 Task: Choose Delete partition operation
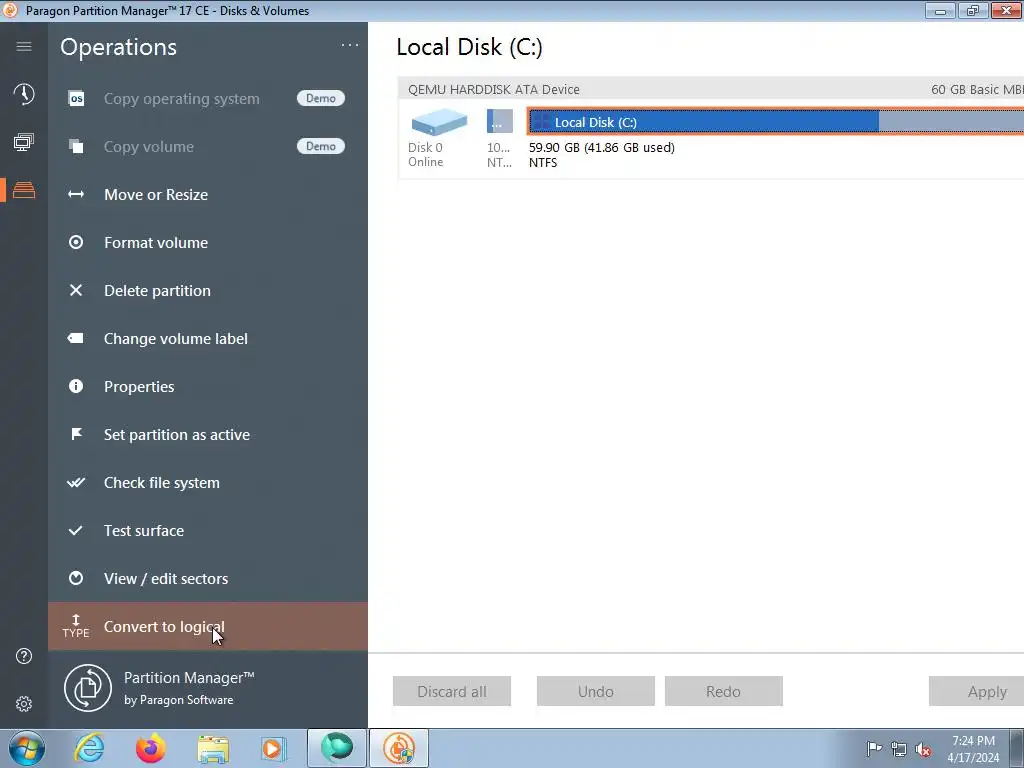(208, 291)
